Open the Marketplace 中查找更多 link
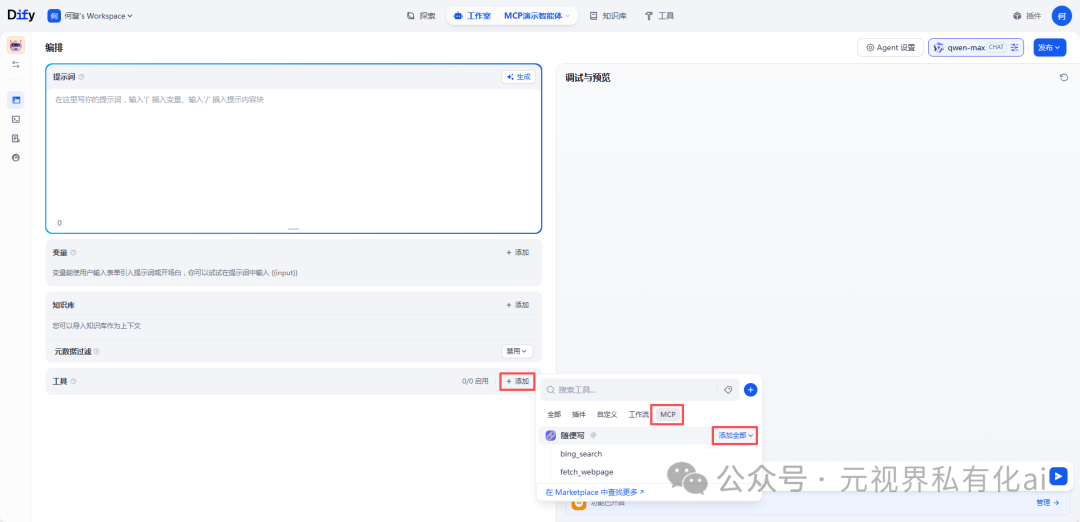This screenshot has height=522, width=1080. [x=594, y=492]
